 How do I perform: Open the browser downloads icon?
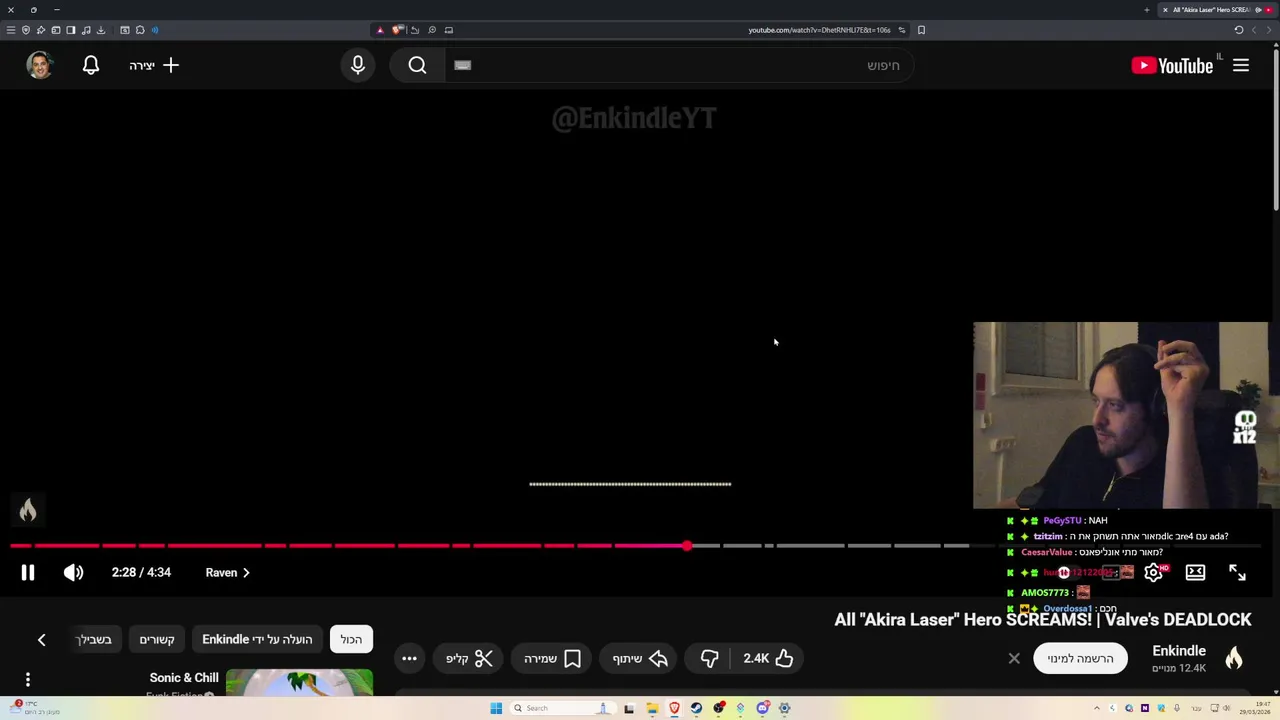tap(101, 30)
